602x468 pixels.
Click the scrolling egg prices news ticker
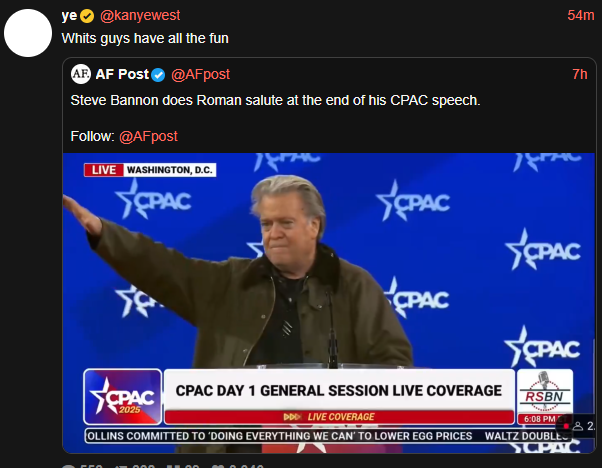point(320,436)
